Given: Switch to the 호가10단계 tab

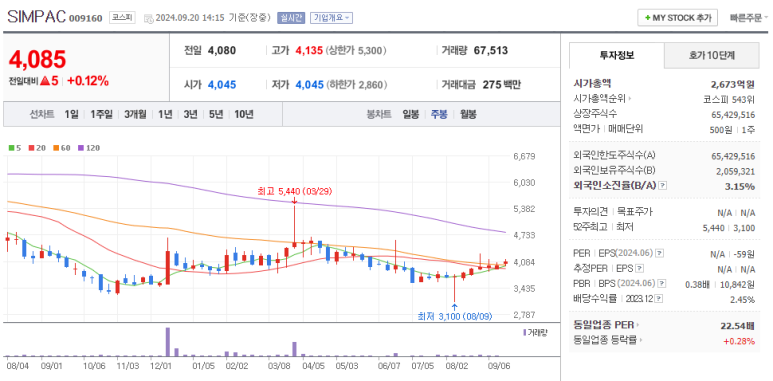Looking at the screenshot, I should point(711,55).
